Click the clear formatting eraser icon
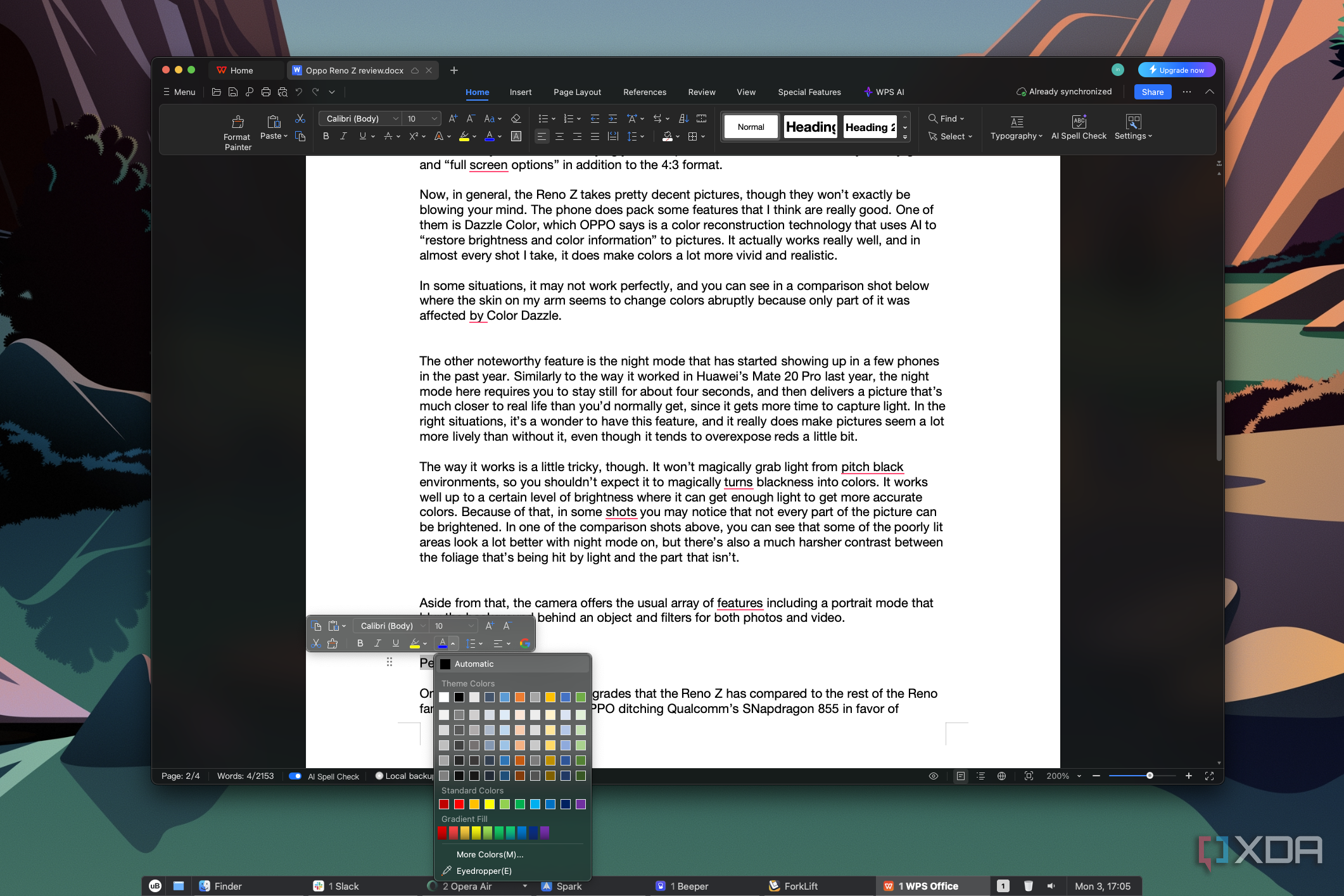The image size is (1344, 896). pyautogui.click(x=516, y=118)
